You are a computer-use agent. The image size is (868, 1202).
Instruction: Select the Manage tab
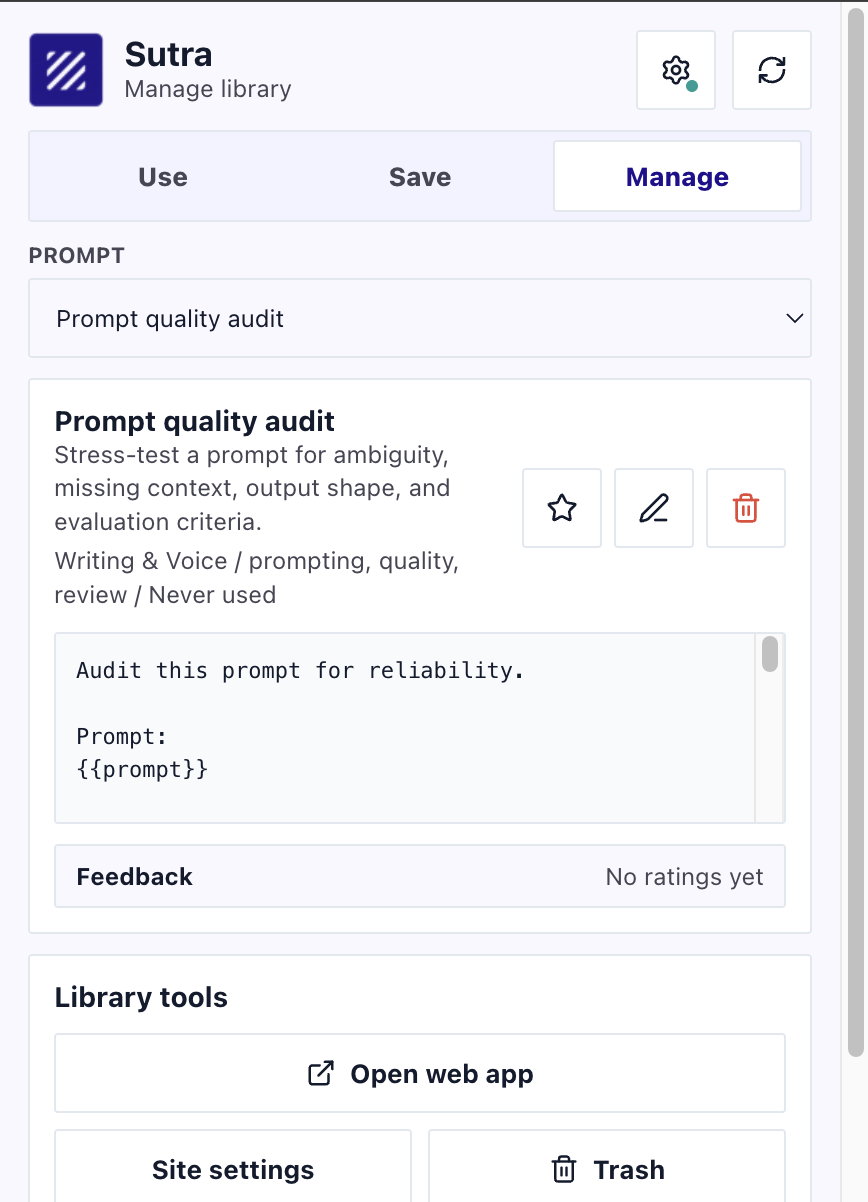(677, 177)
